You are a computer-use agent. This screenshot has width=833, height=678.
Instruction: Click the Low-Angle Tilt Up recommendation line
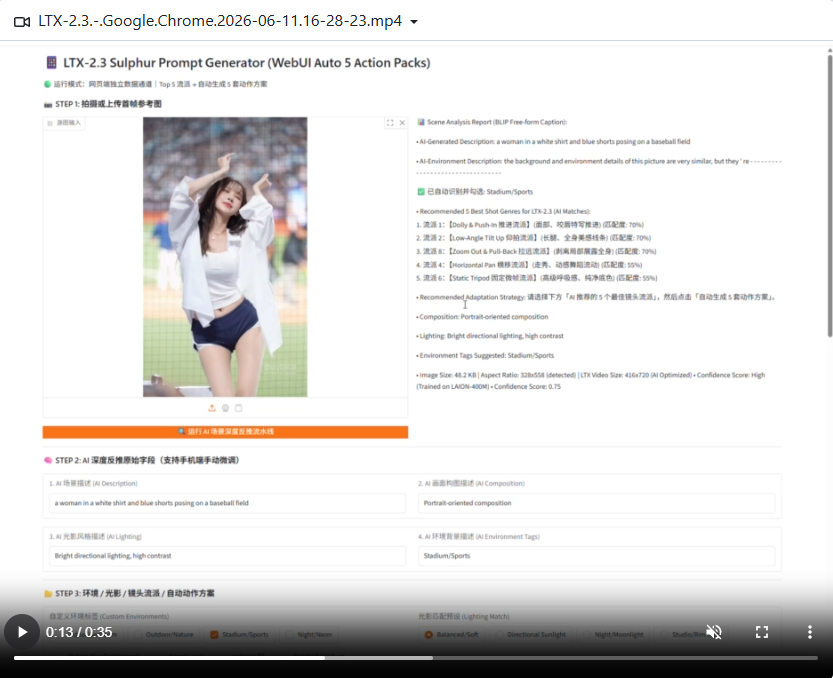pos(533,238)
